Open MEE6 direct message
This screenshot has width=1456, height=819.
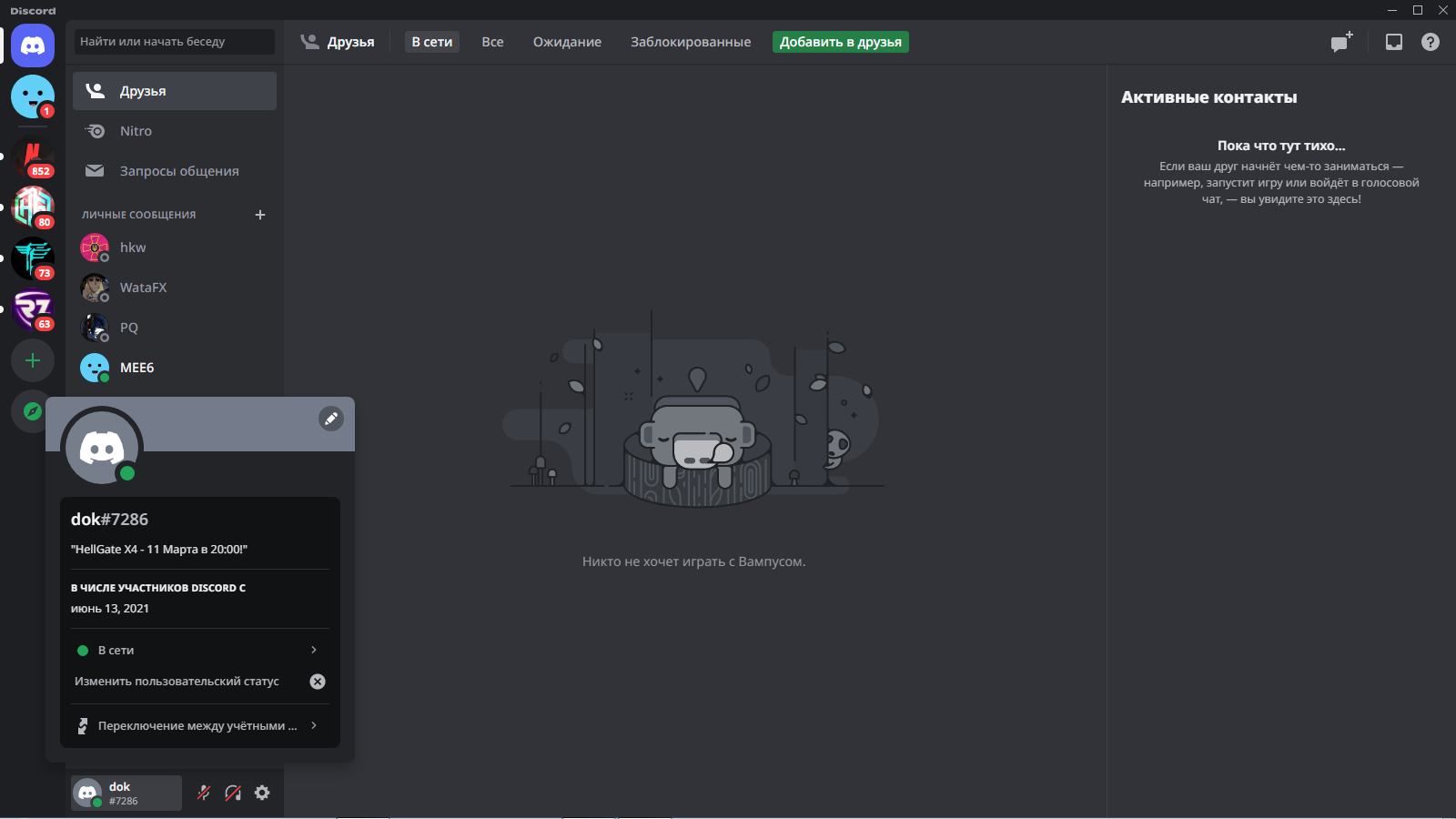pos(175,368)
